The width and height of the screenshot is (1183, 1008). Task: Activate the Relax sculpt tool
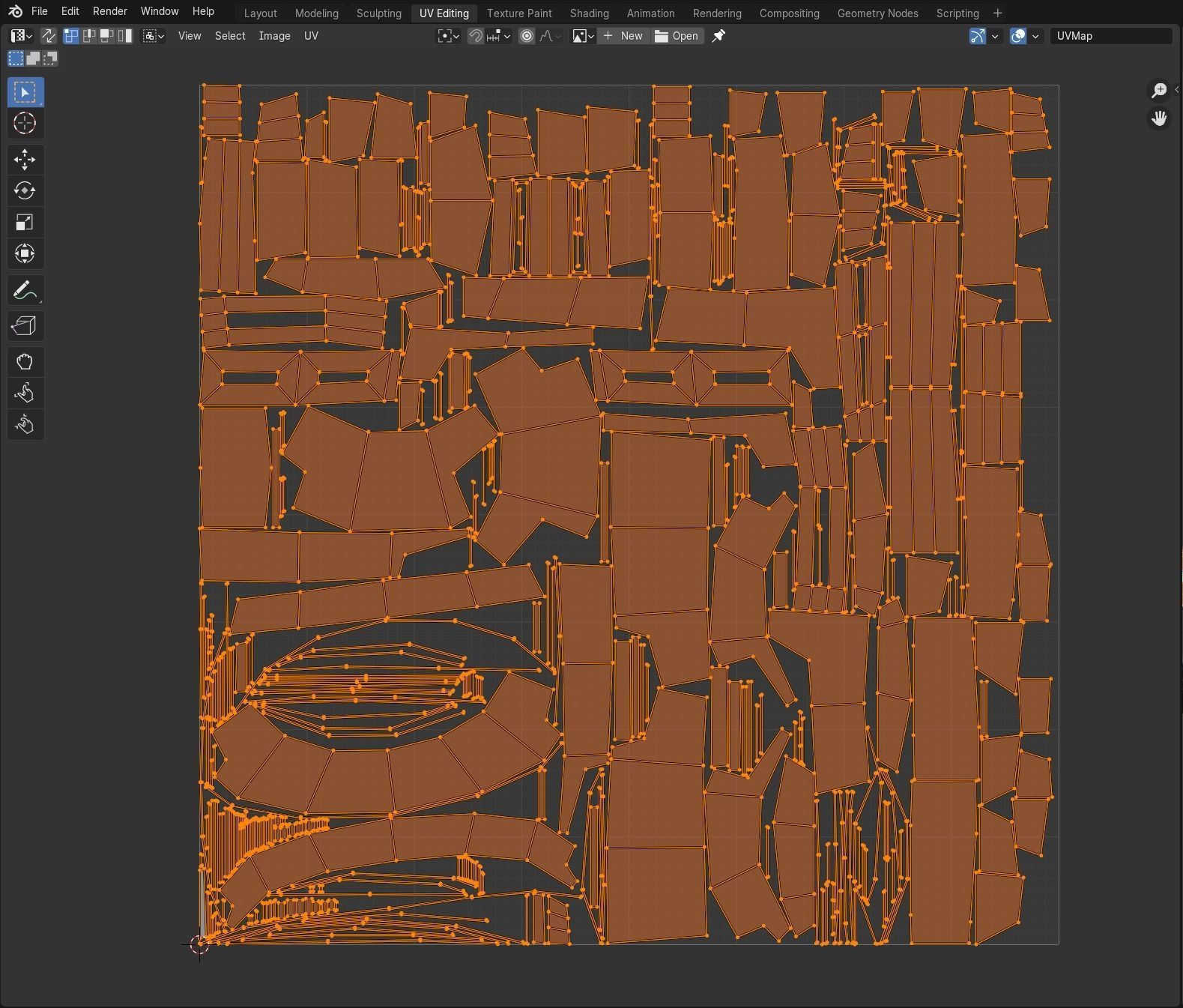25,393
